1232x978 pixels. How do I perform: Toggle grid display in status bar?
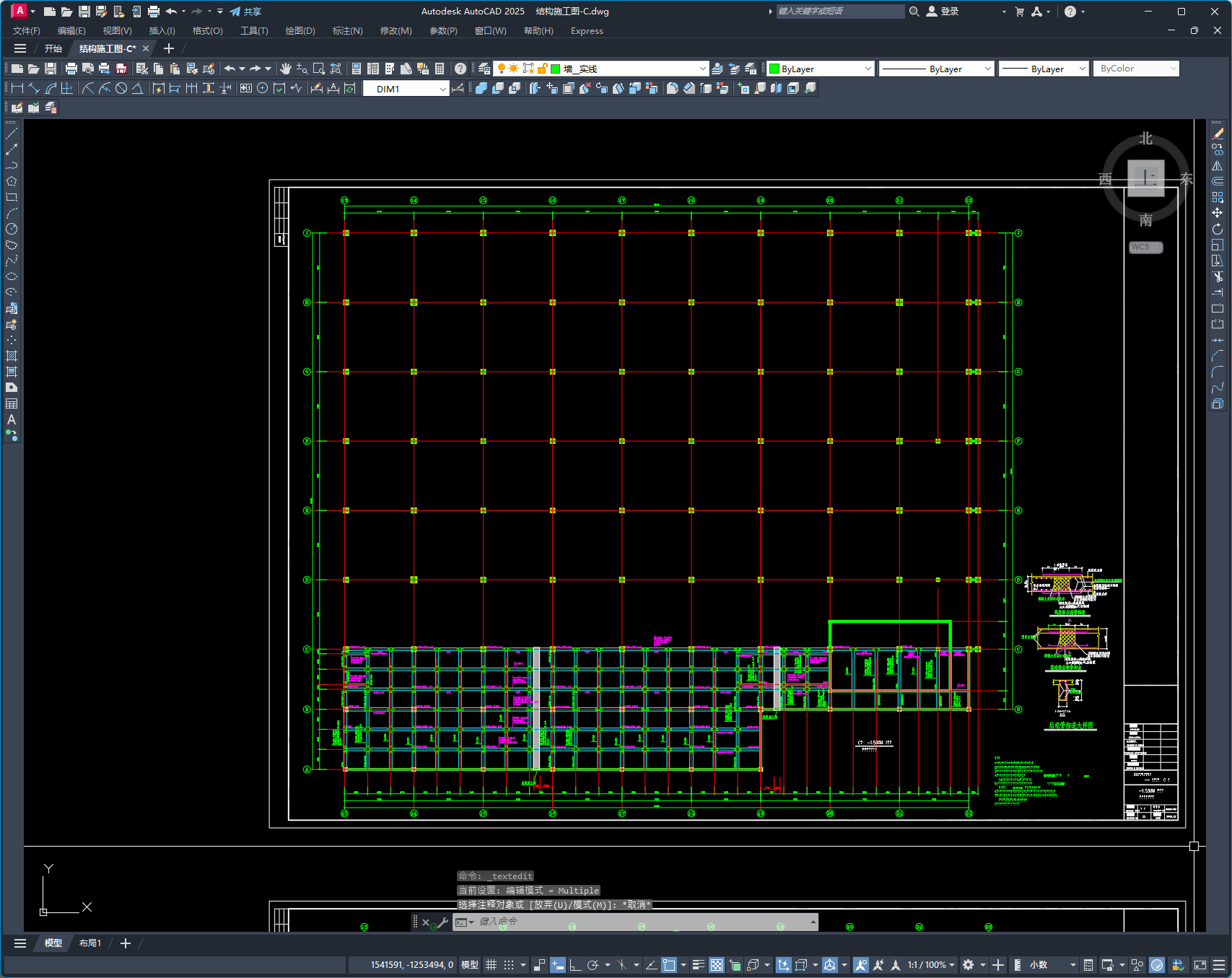pyautogui.click(x=492, y=965)
